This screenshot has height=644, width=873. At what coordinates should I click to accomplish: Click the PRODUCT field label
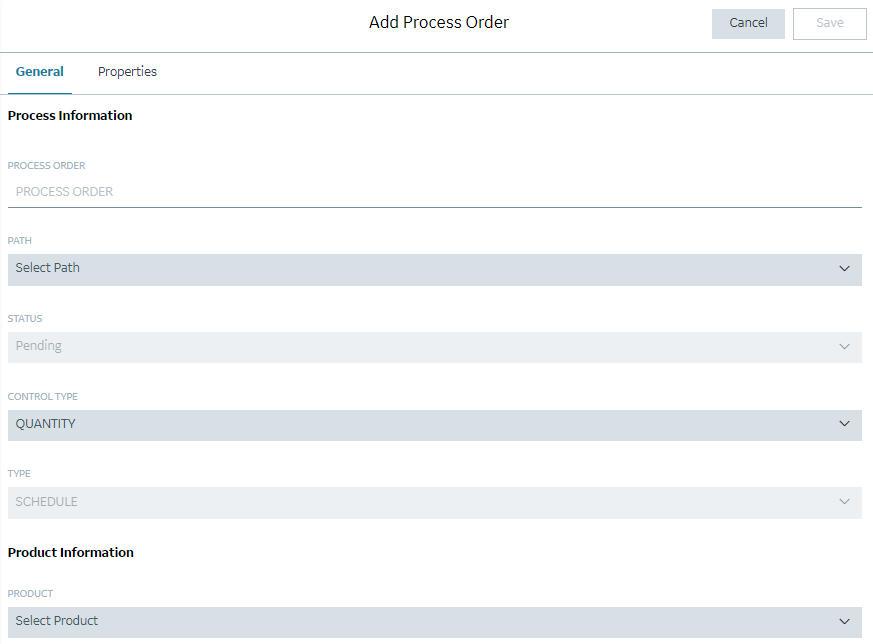click(31, 593)
